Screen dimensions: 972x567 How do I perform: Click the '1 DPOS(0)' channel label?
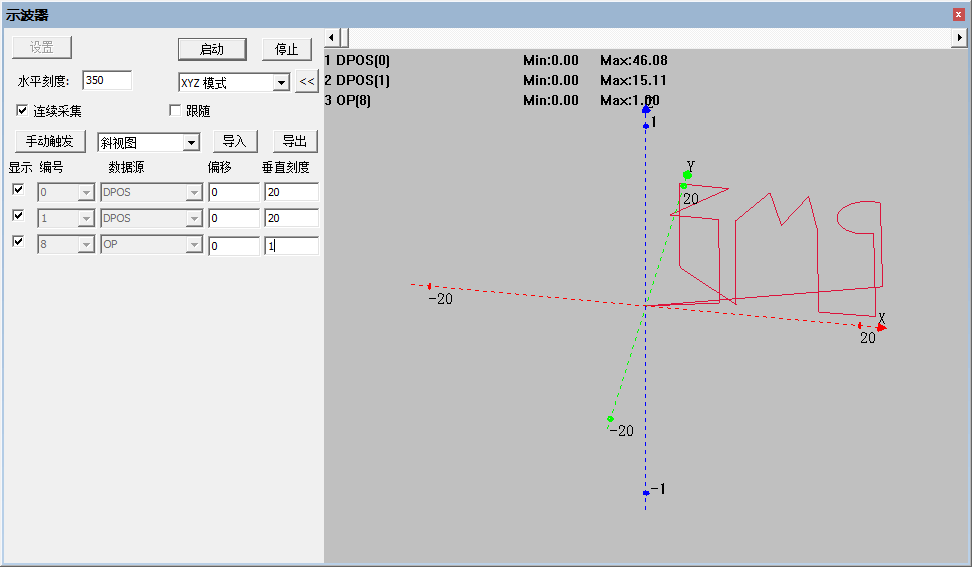pyautogui.click(x=357, y=61)
